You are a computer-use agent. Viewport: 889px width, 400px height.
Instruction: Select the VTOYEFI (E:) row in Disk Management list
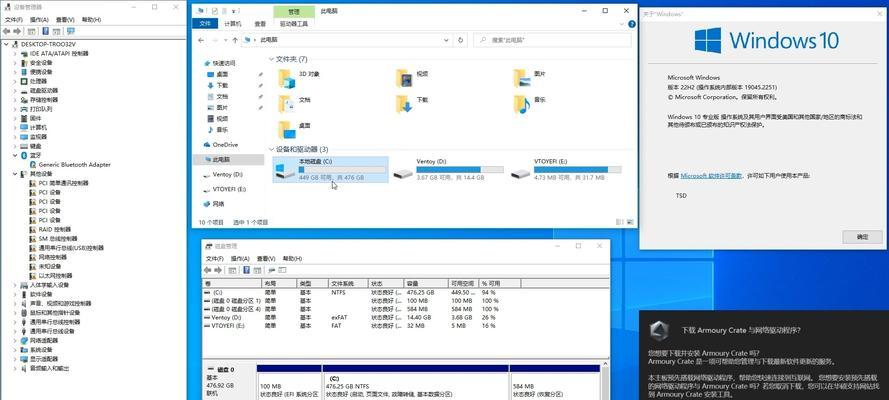tap(362, 326)
